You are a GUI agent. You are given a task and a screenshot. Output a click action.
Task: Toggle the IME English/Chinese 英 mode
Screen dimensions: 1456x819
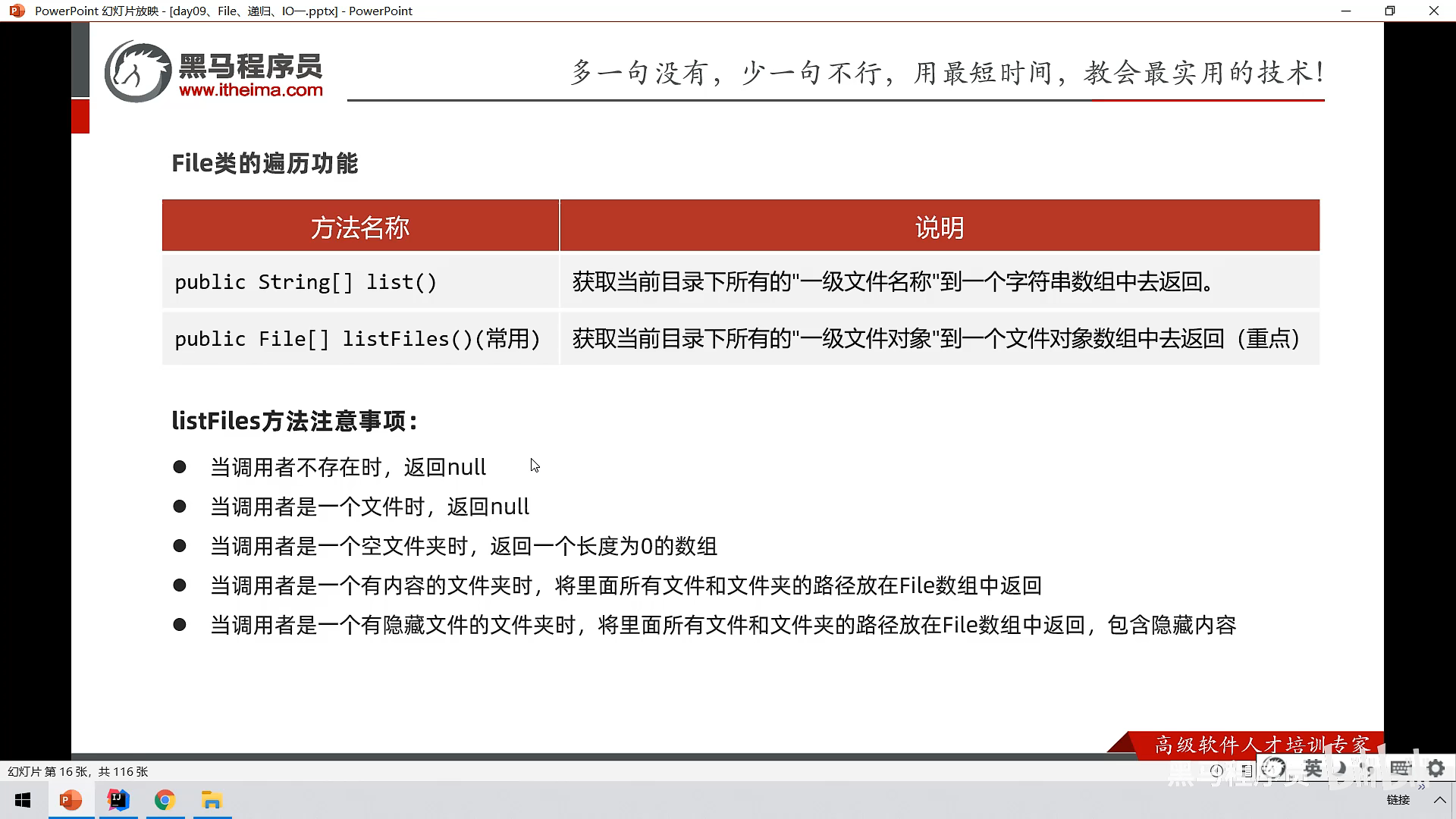[x=1313, y=769]
